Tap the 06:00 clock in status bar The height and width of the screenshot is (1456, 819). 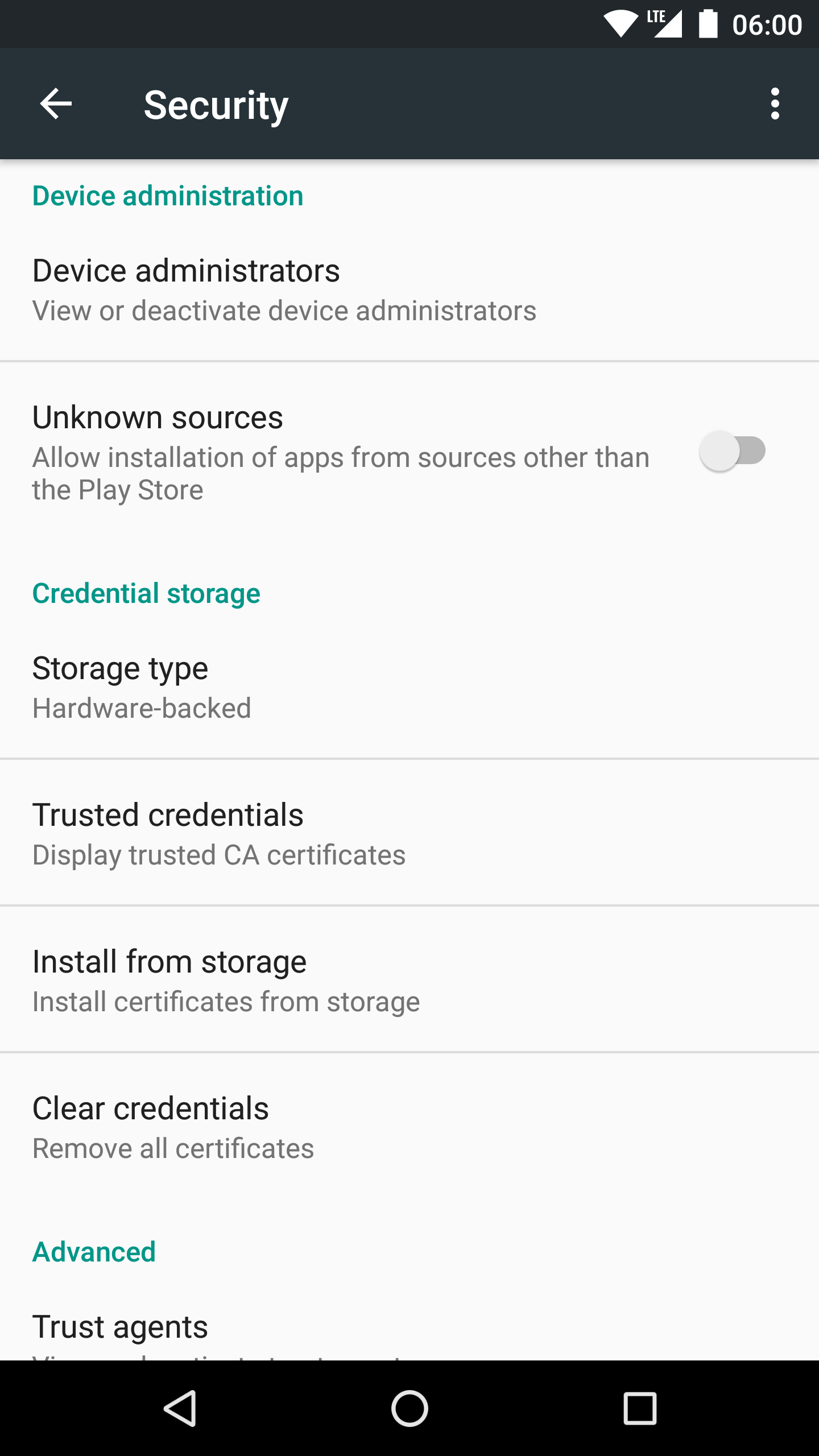pyautogui.click(x=767, y=25)
